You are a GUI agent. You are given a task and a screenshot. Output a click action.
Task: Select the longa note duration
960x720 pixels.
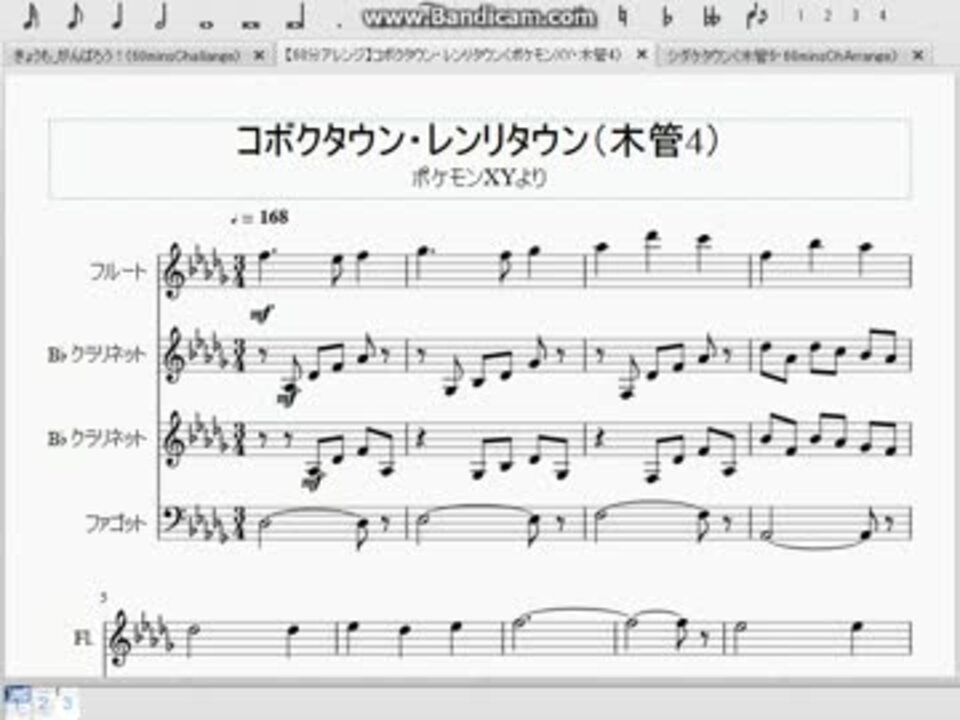296,18
